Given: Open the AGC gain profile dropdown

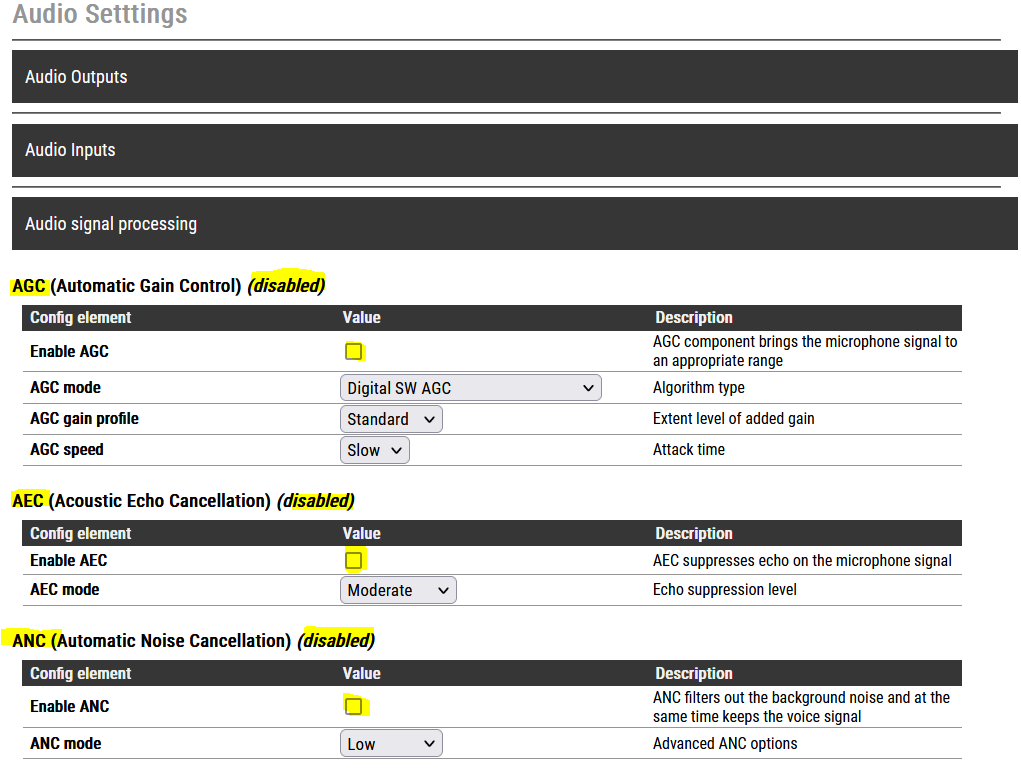Looking at the screenshot, I should pos(391,419).
